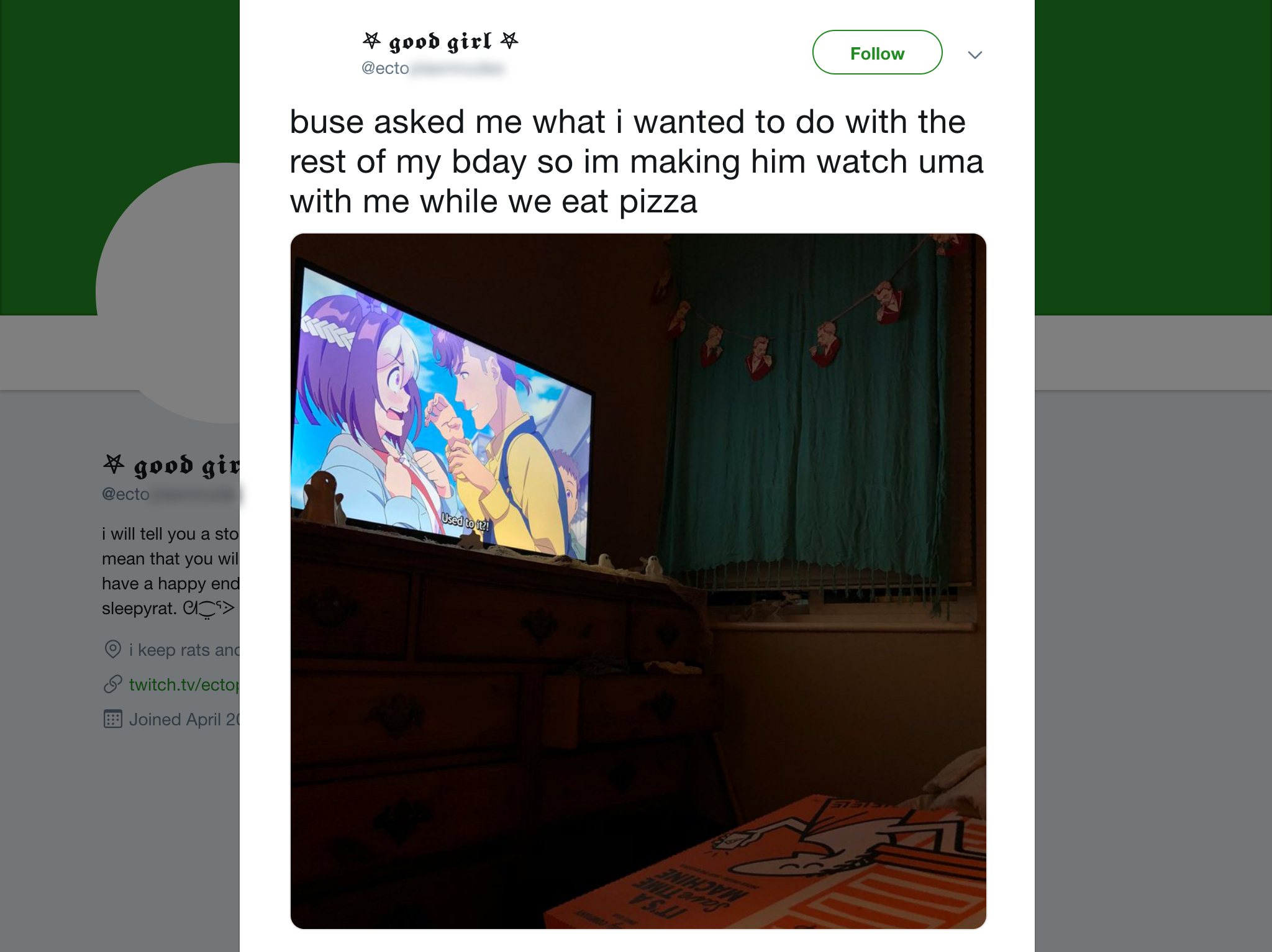The height and width of the screenshot is (952, 1272).
Task: Open the attached TV photo
Action: point(638,581)
